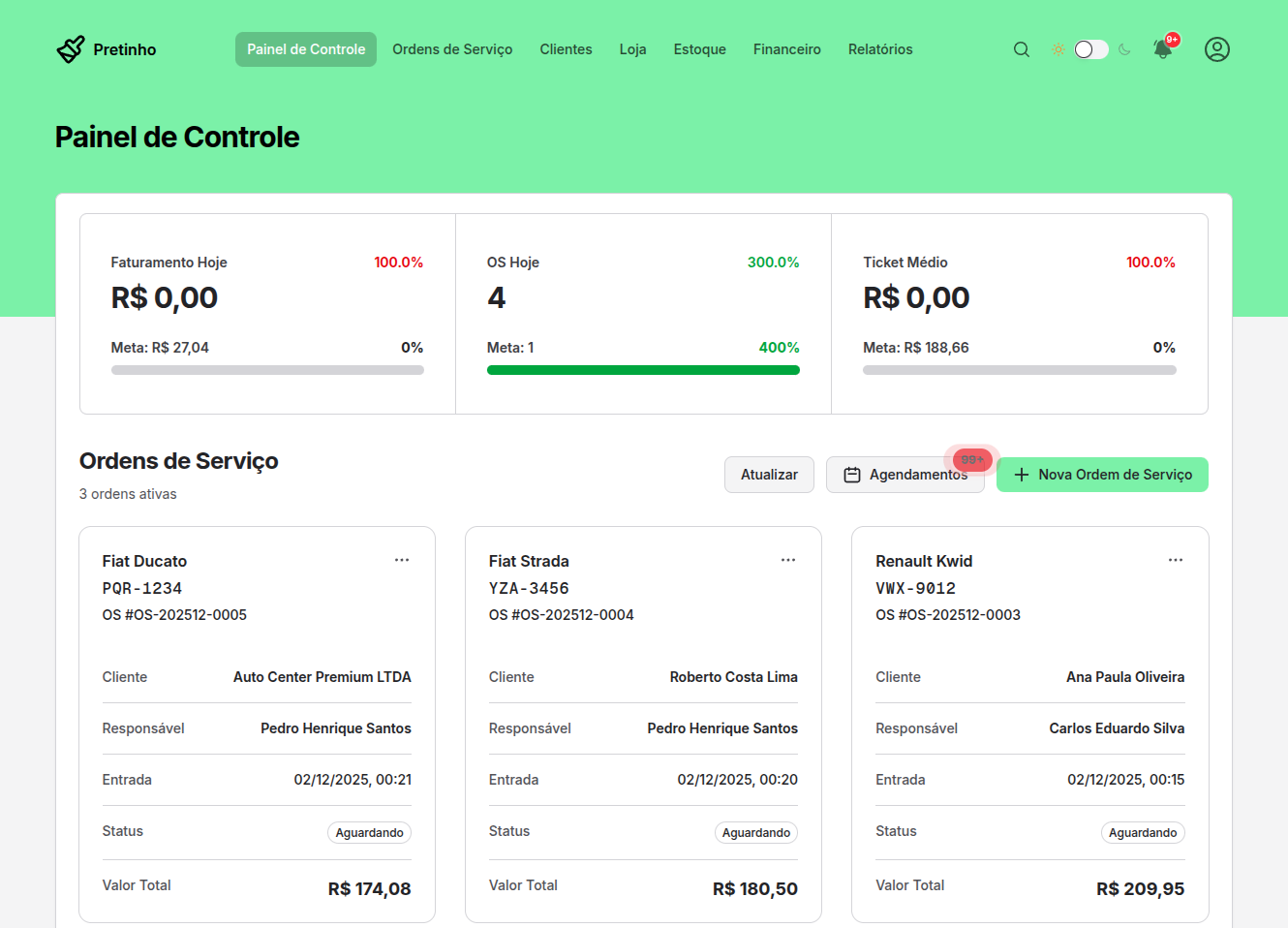Screen dimensions: 1288x928
Task: Click Aguardando status badge on Fiat Ducato
Action: point(369,833)
